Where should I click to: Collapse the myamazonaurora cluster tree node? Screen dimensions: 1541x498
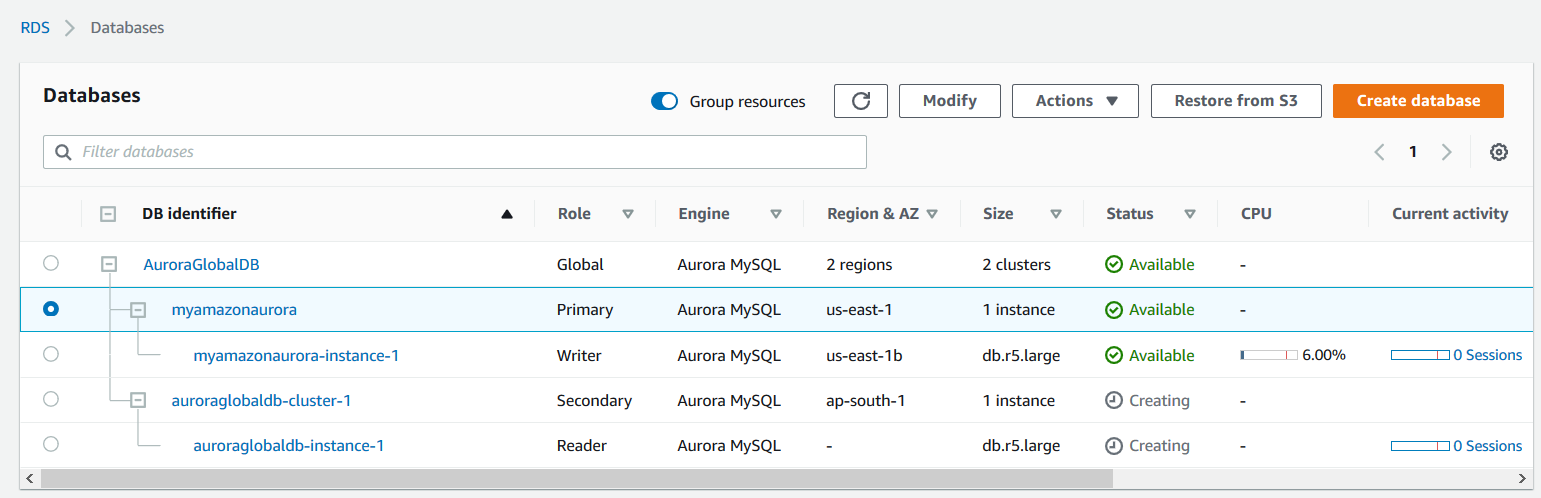click(139, 310)
